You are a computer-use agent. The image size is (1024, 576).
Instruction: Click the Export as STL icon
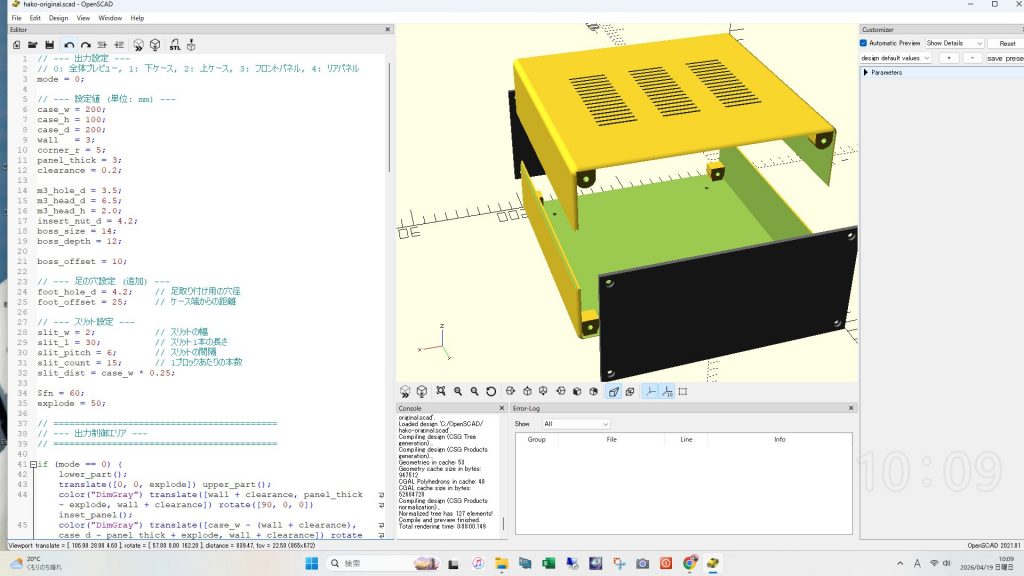tap(174, 45)
